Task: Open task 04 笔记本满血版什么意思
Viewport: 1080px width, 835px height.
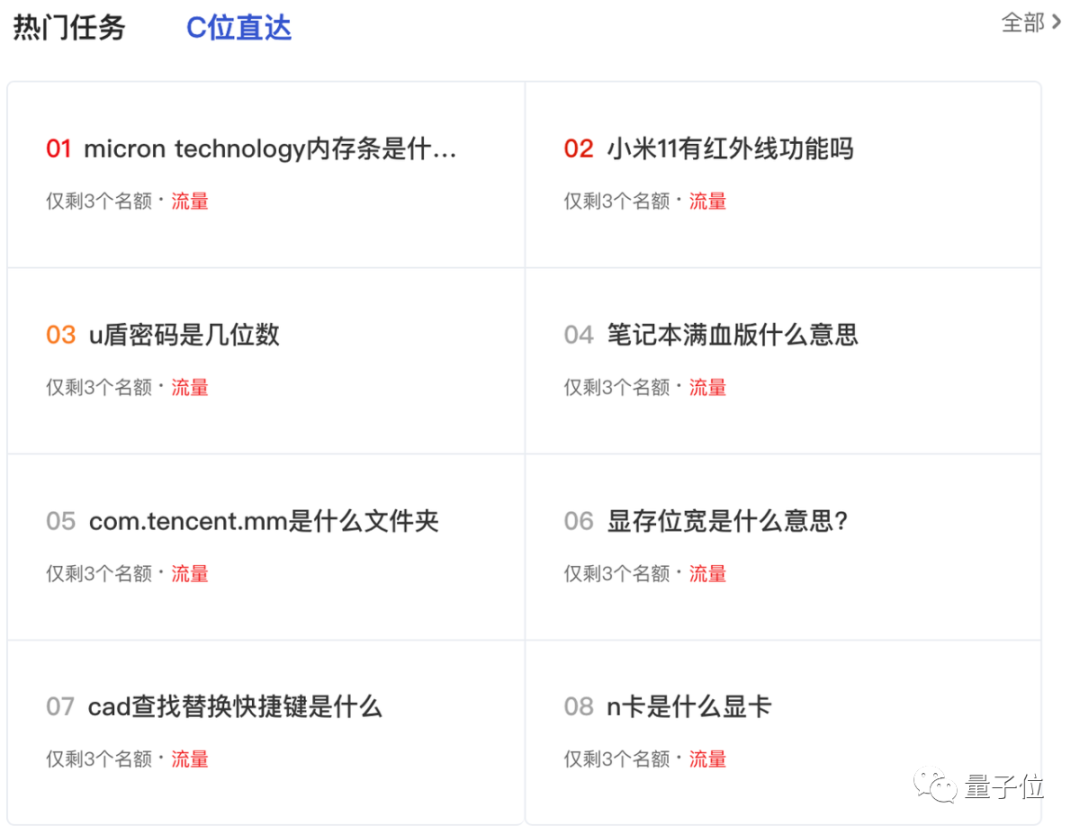Action: coord(732,335)
